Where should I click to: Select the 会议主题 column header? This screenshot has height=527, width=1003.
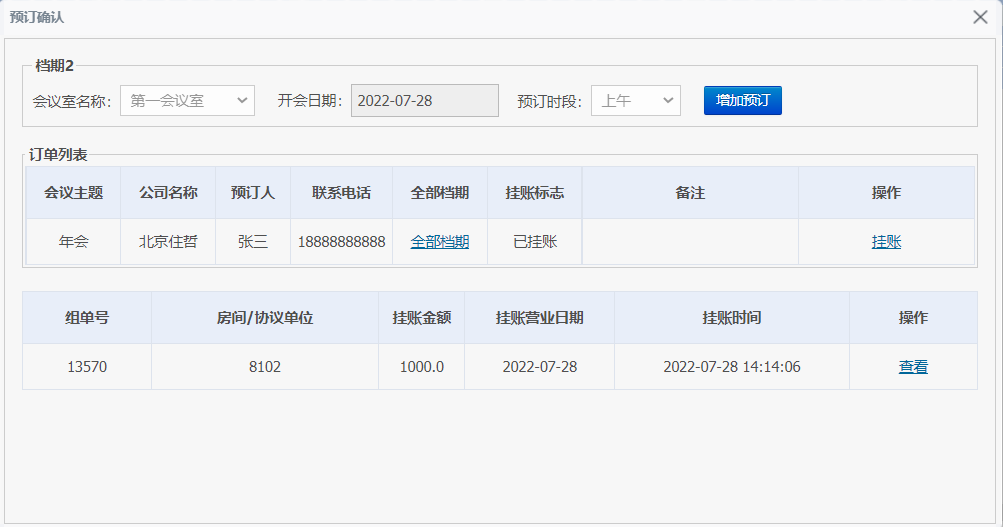click(x=74, y=193)
